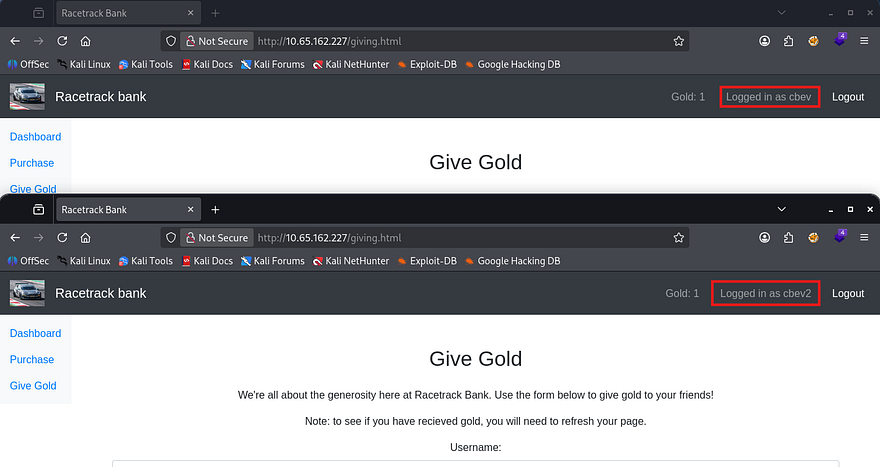Open the Purchase link in the cbev2 window sidebar

click(32, 359)
